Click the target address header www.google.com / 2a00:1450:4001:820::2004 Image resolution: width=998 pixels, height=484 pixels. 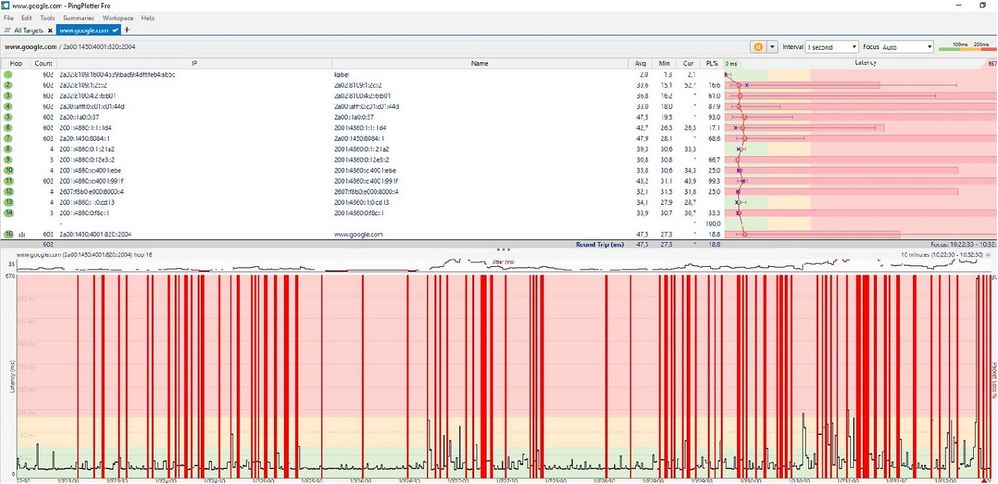point(69,47)
